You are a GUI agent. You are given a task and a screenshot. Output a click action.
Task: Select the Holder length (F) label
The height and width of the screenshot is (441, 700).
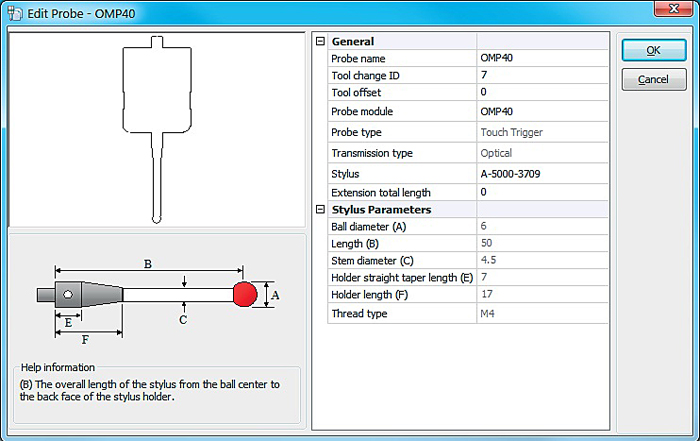(370, 295)
